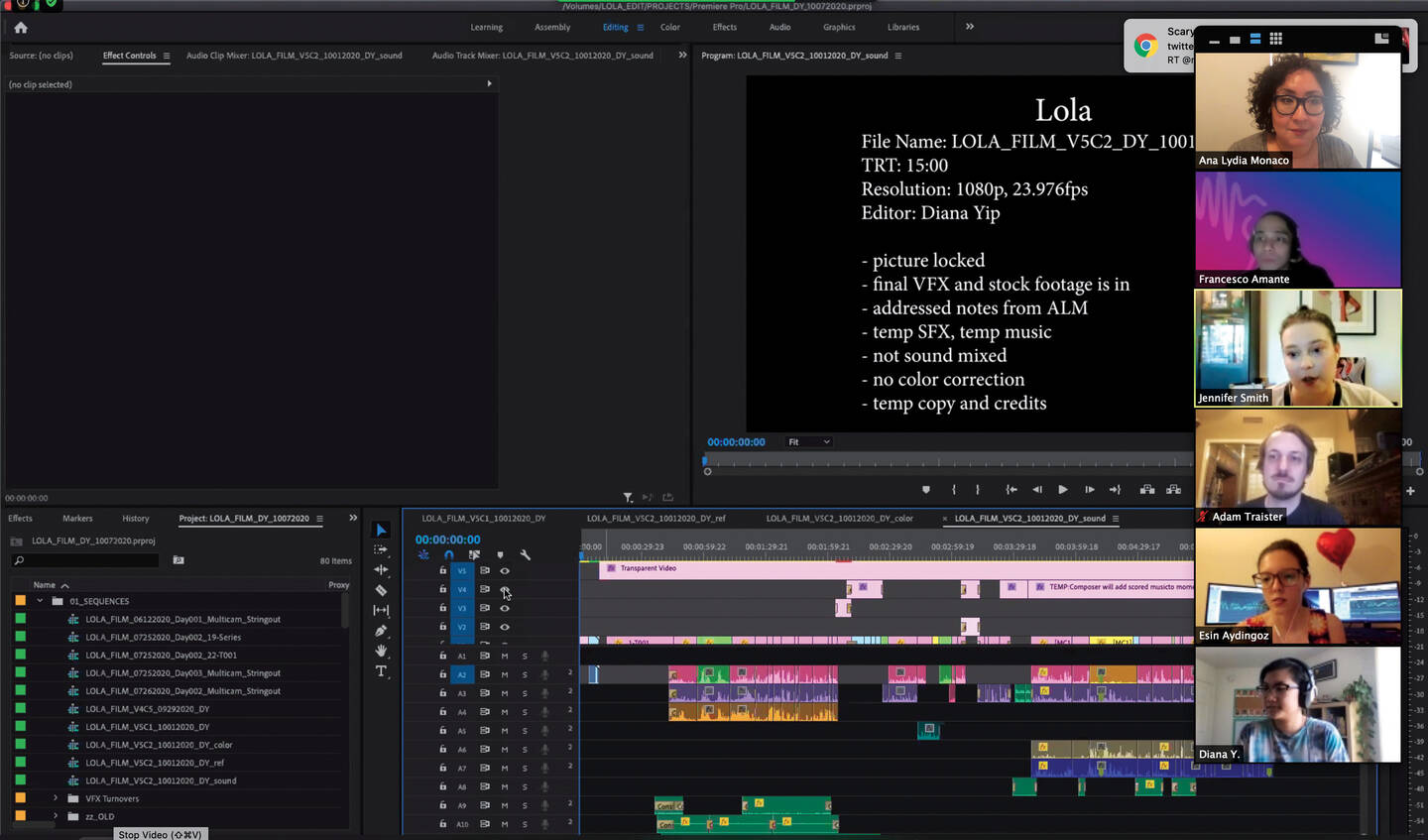The width and height of the screenshot is (1428, 840).
Task: Click Go to In point button
Action: point(1011,489)
